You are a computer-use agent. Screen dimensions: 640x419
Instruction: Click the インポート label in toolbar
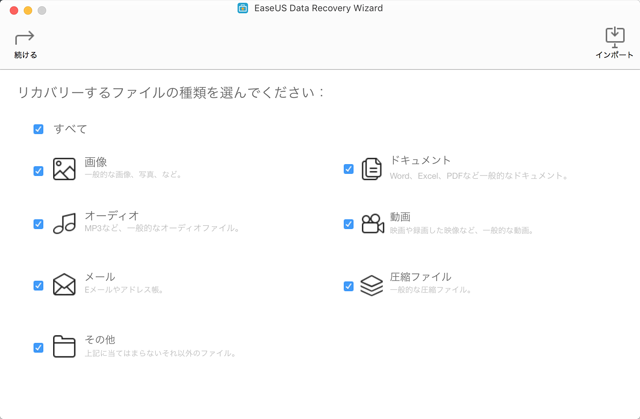pos(614,55)
